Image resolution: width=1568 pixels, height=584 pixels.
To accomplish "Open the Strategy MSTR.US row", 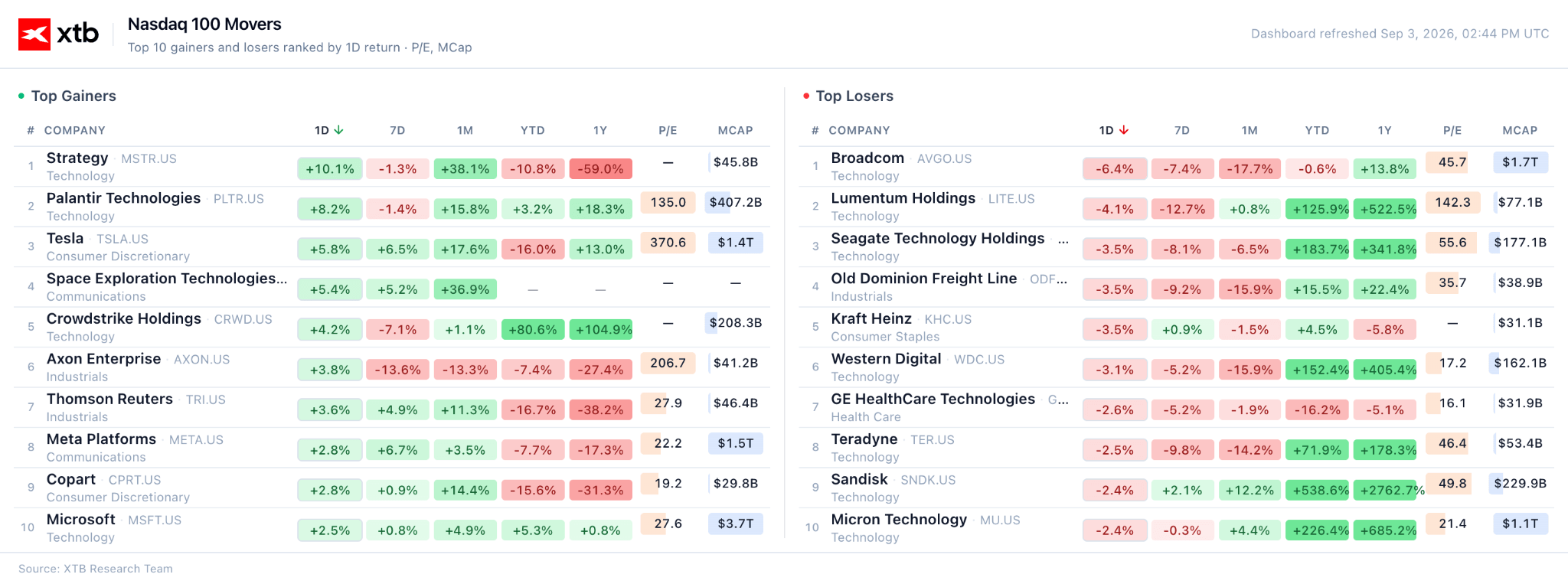I will [392, 166].
